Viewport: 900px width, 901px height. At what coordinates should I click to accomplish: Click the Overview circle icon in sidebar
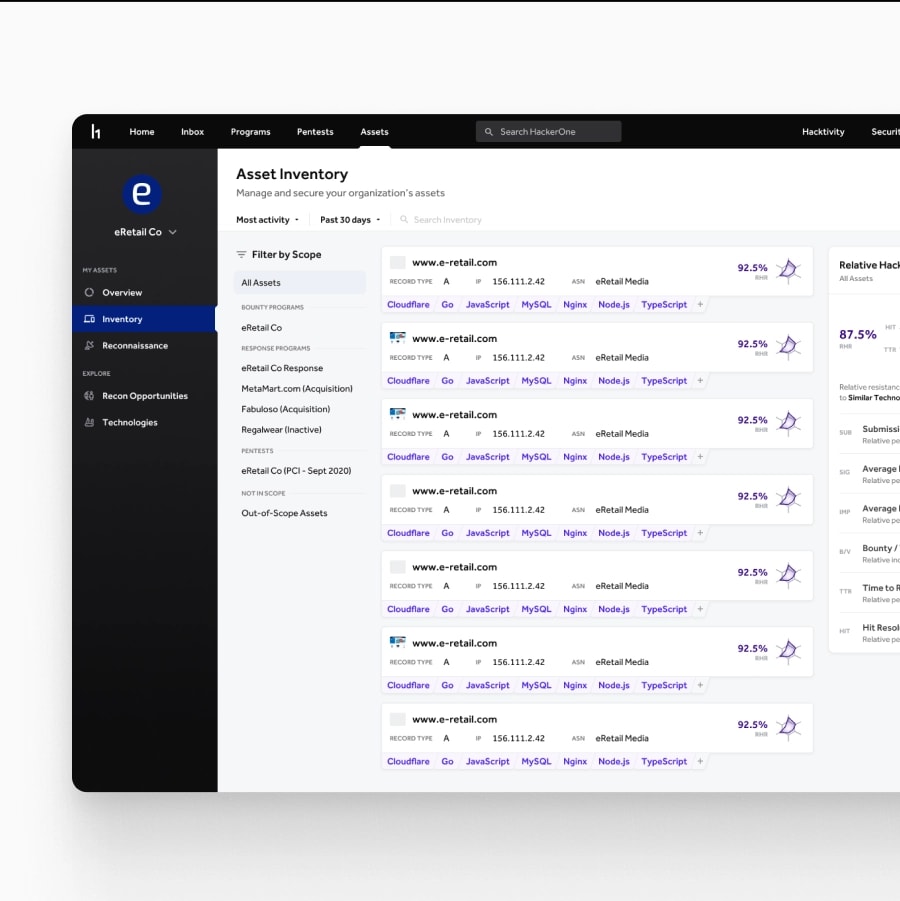89,292
